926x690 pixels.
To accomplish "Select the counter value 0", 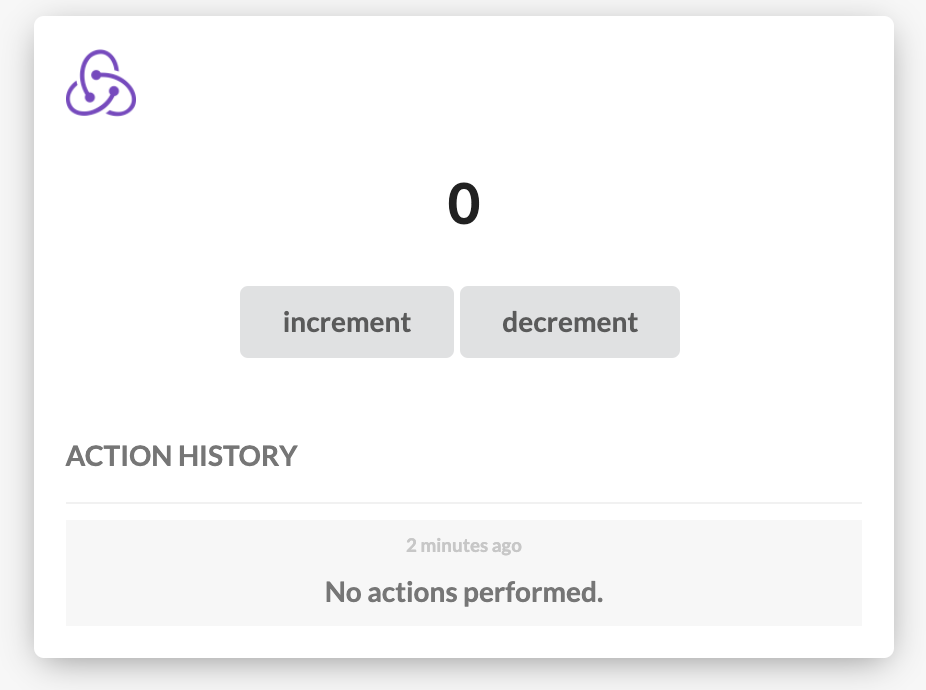I will 464,203.
